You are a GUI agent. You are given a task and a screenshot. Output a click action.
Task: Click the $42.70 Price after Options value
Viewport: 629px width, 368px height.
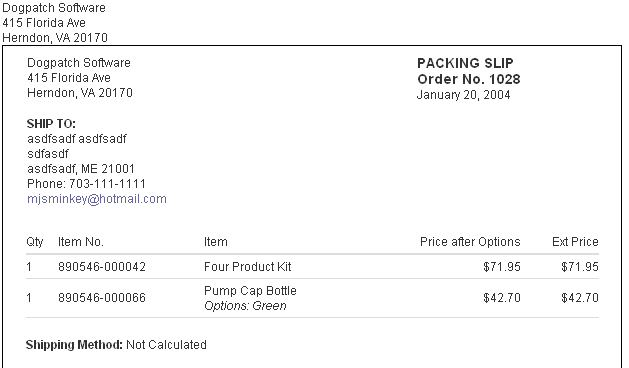pyautogui.click(x=502, y=298)
